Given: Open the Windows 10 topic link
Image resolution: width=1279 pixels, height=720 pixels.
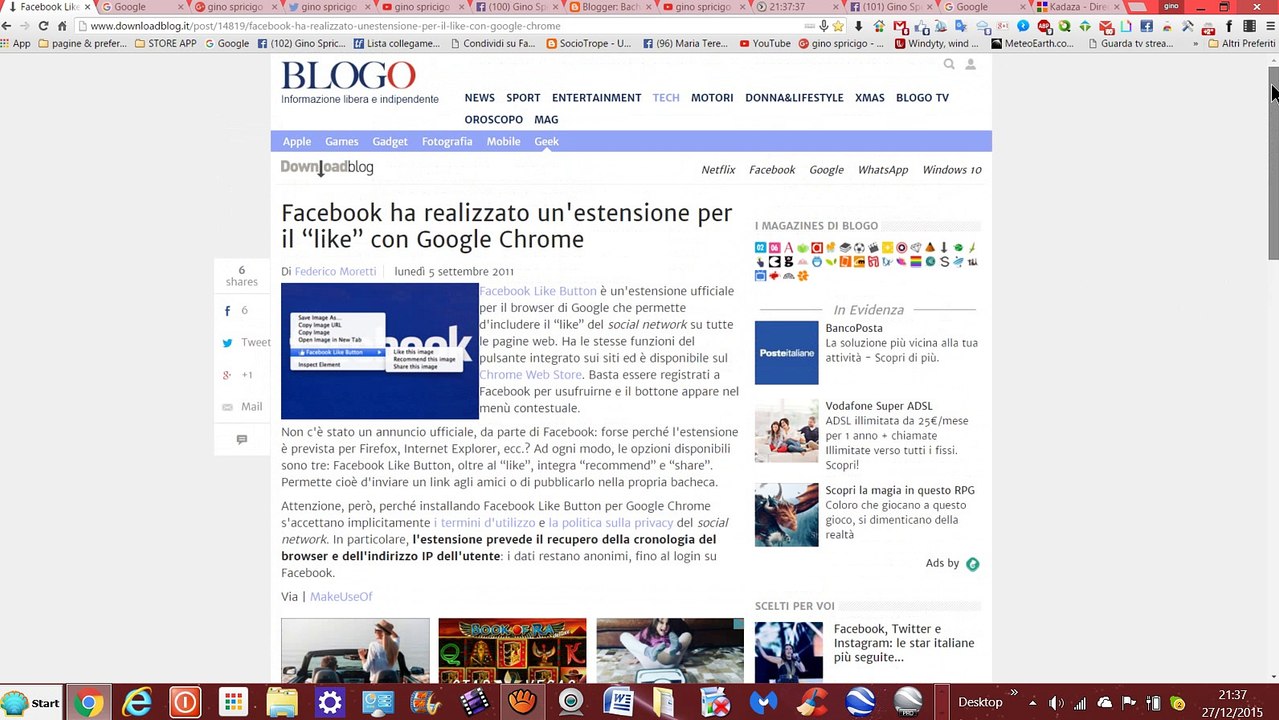Looking at the screenshot, I should coord(952,170).
